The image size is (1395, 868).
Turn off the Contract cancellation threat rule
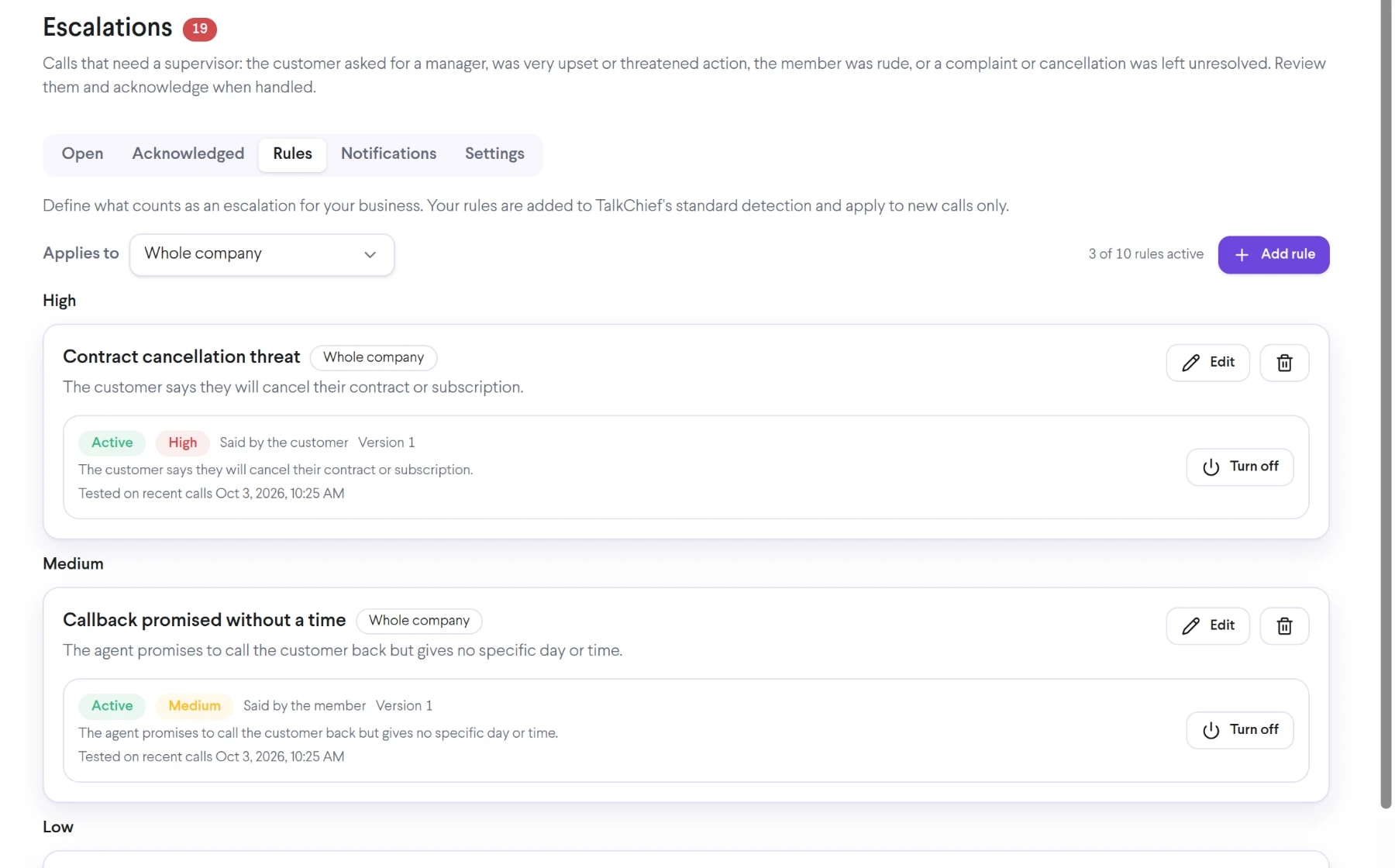tap(1239, 467)
